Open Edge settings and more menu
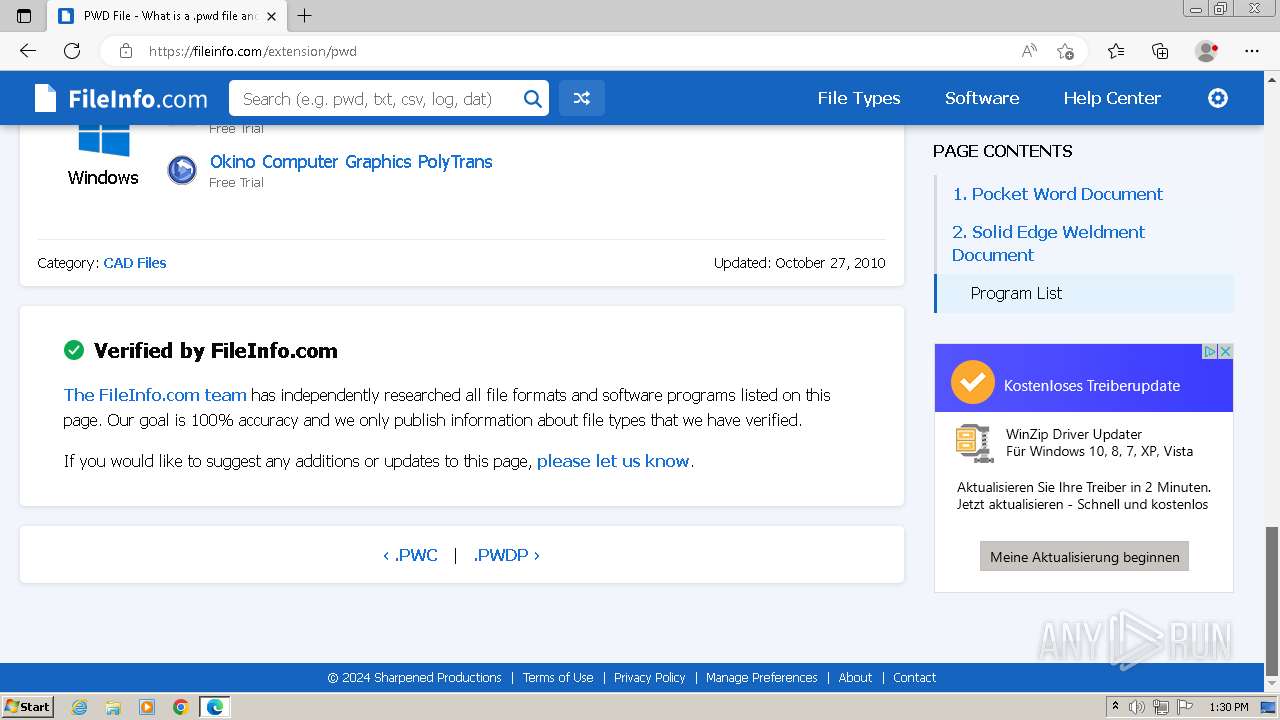The height and width of the screenshot is (720, 1280). [1252, 51]
